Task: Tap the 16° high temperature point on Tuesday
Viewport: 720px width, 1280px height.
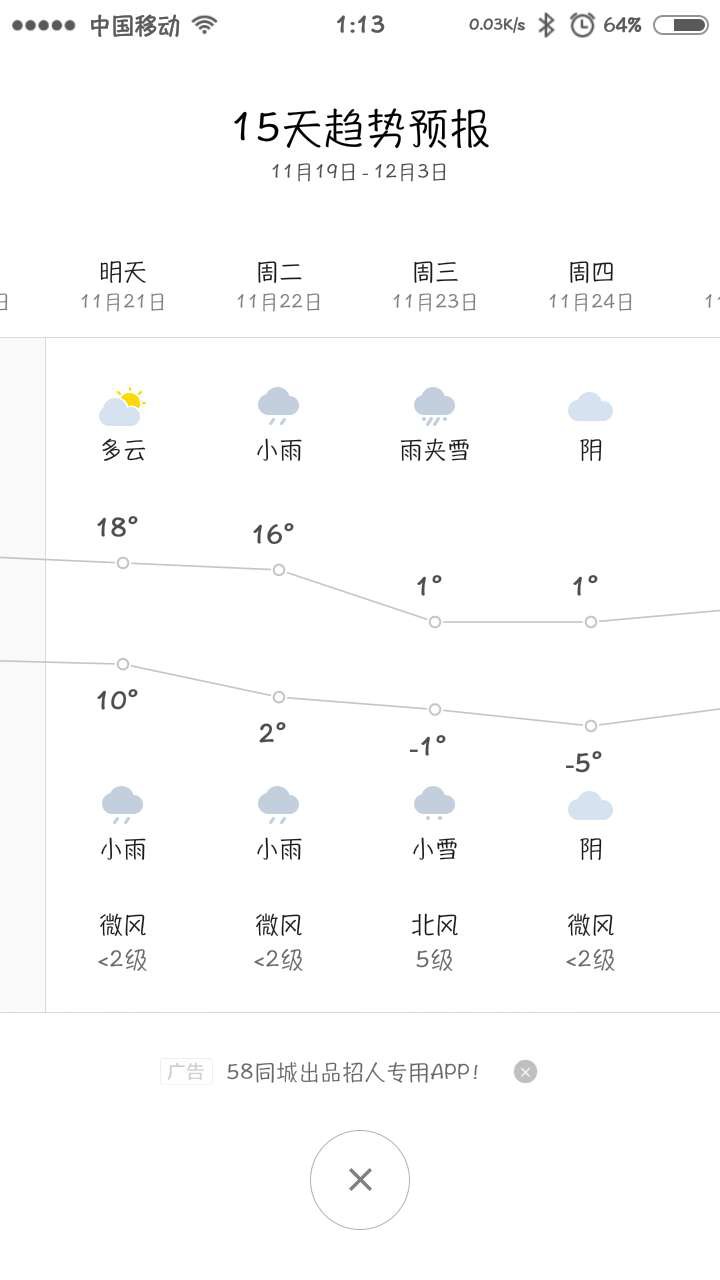Action: (279, 570)
